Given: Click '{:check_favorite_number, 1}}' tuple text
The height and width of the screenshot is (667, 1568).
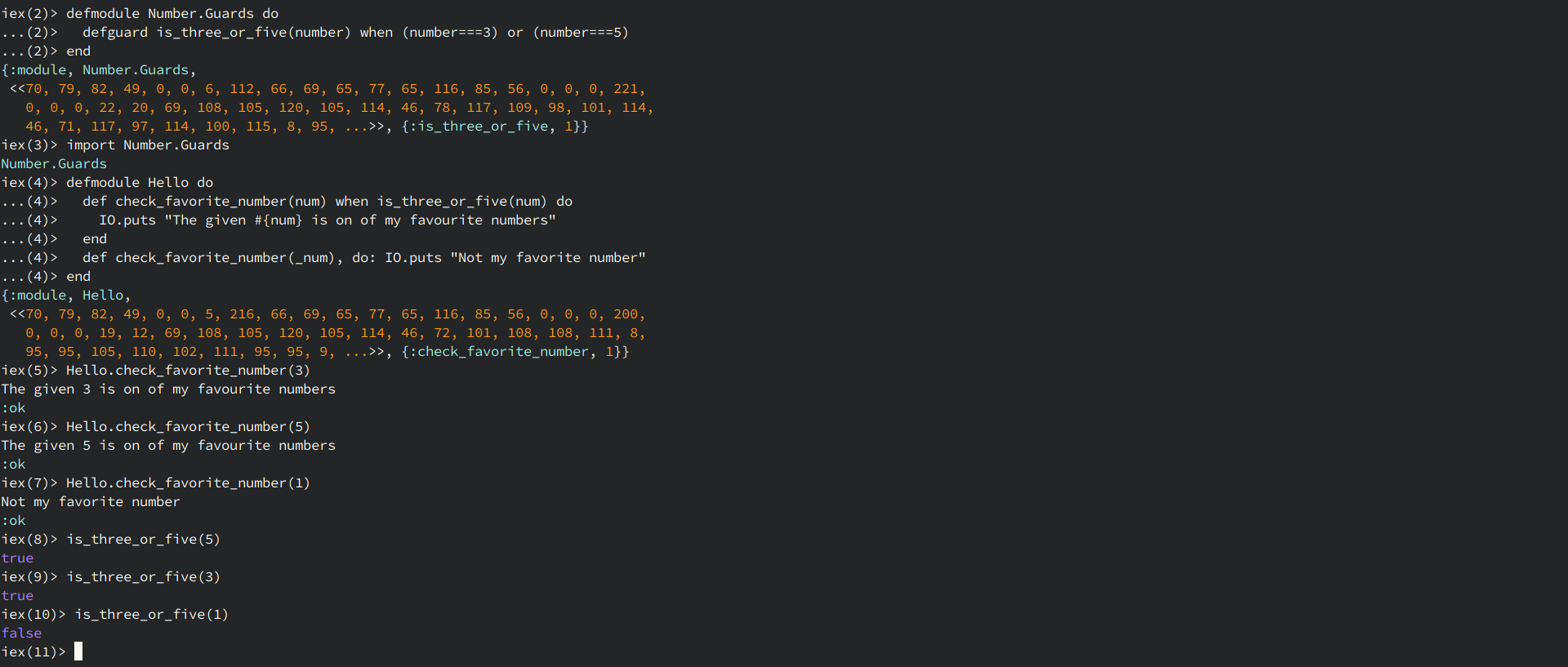Looking at the screenshot, I should pyautogui.click(x=515, y=352).
